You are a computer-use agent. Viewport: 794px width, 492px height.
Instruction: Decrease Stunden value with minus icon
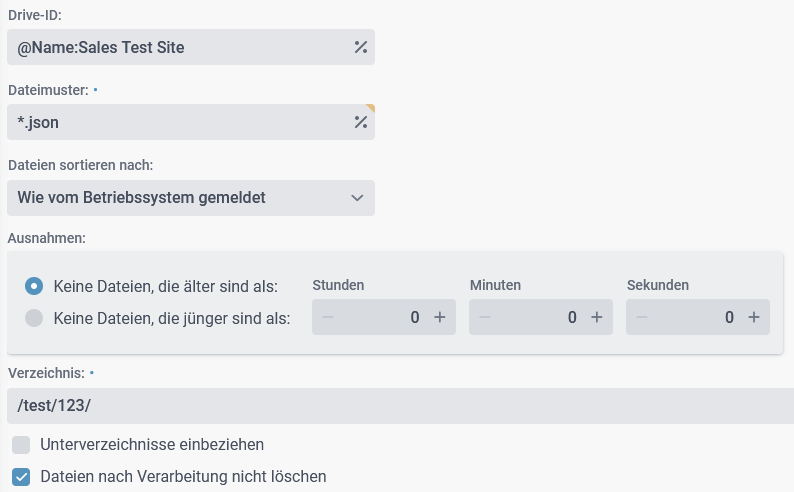coord(329,317)
